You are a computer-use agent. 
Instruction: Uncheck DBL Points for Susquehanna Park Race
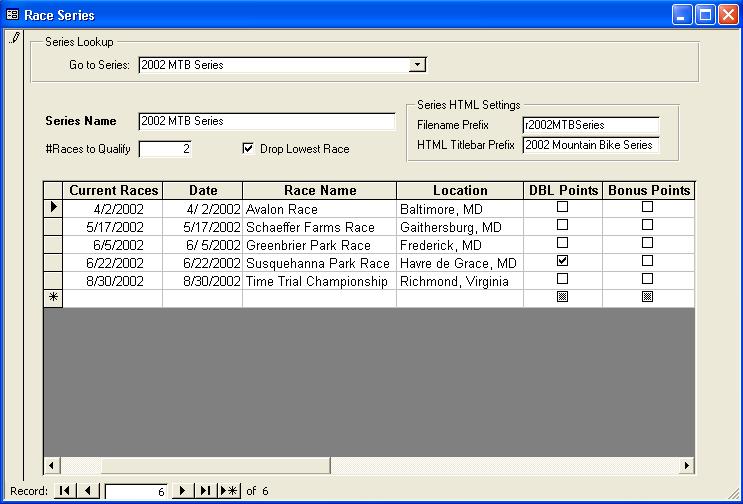click(562, 261)
